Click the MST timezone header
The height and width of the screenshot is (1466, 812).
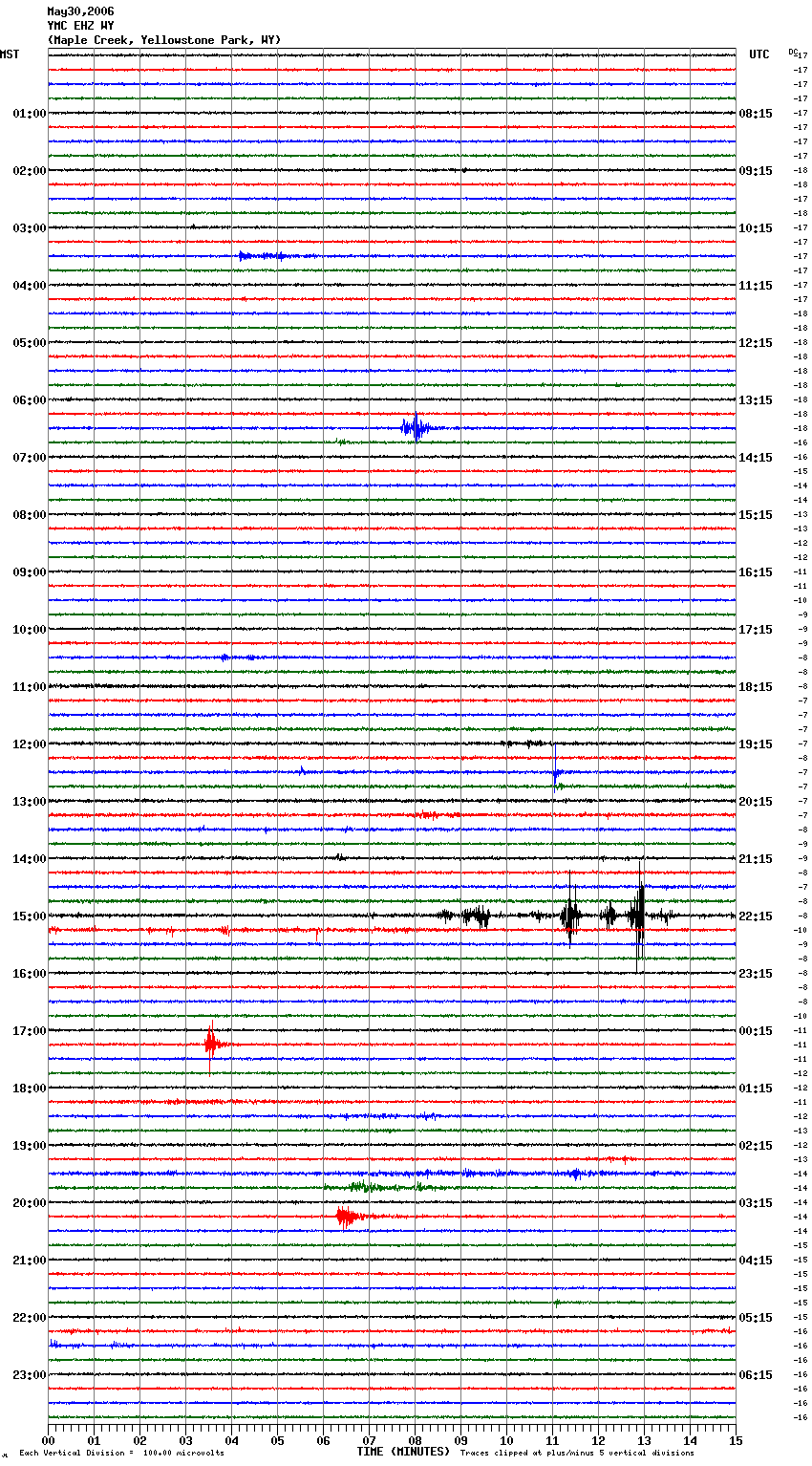click(10, 54)
